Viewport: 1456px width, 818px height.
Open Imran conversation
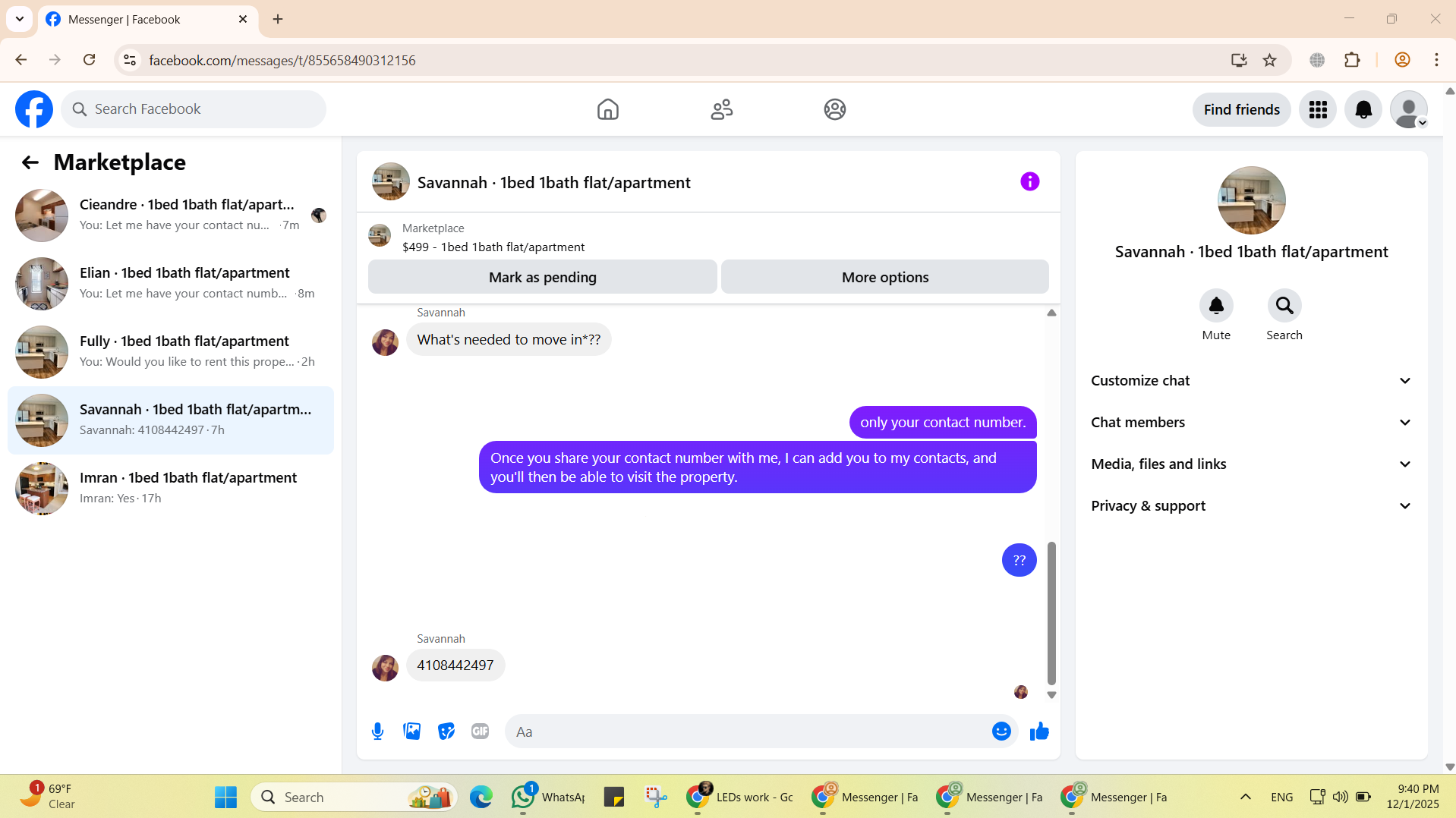[171, 489]
